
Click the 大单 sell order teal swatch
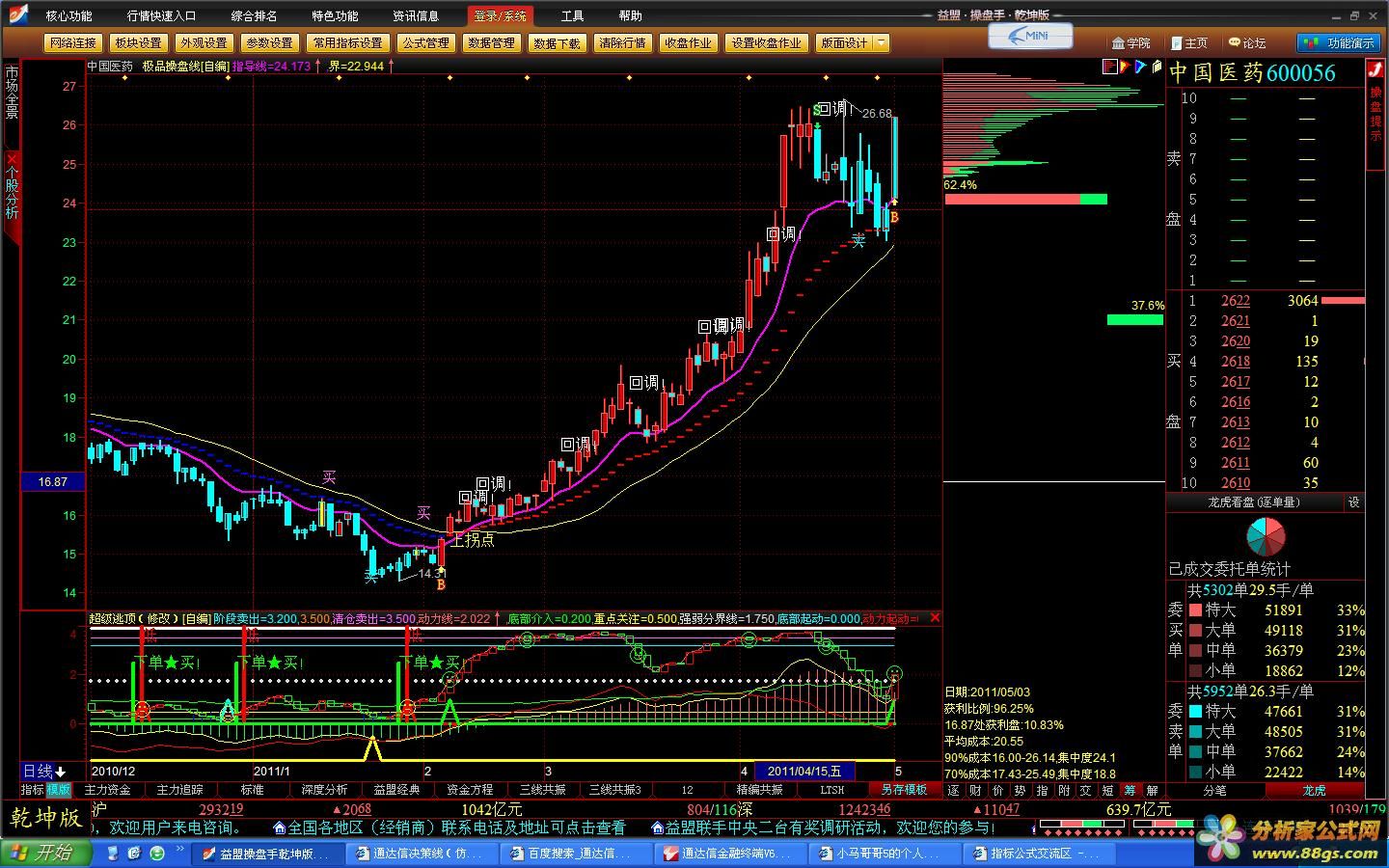1195,732
